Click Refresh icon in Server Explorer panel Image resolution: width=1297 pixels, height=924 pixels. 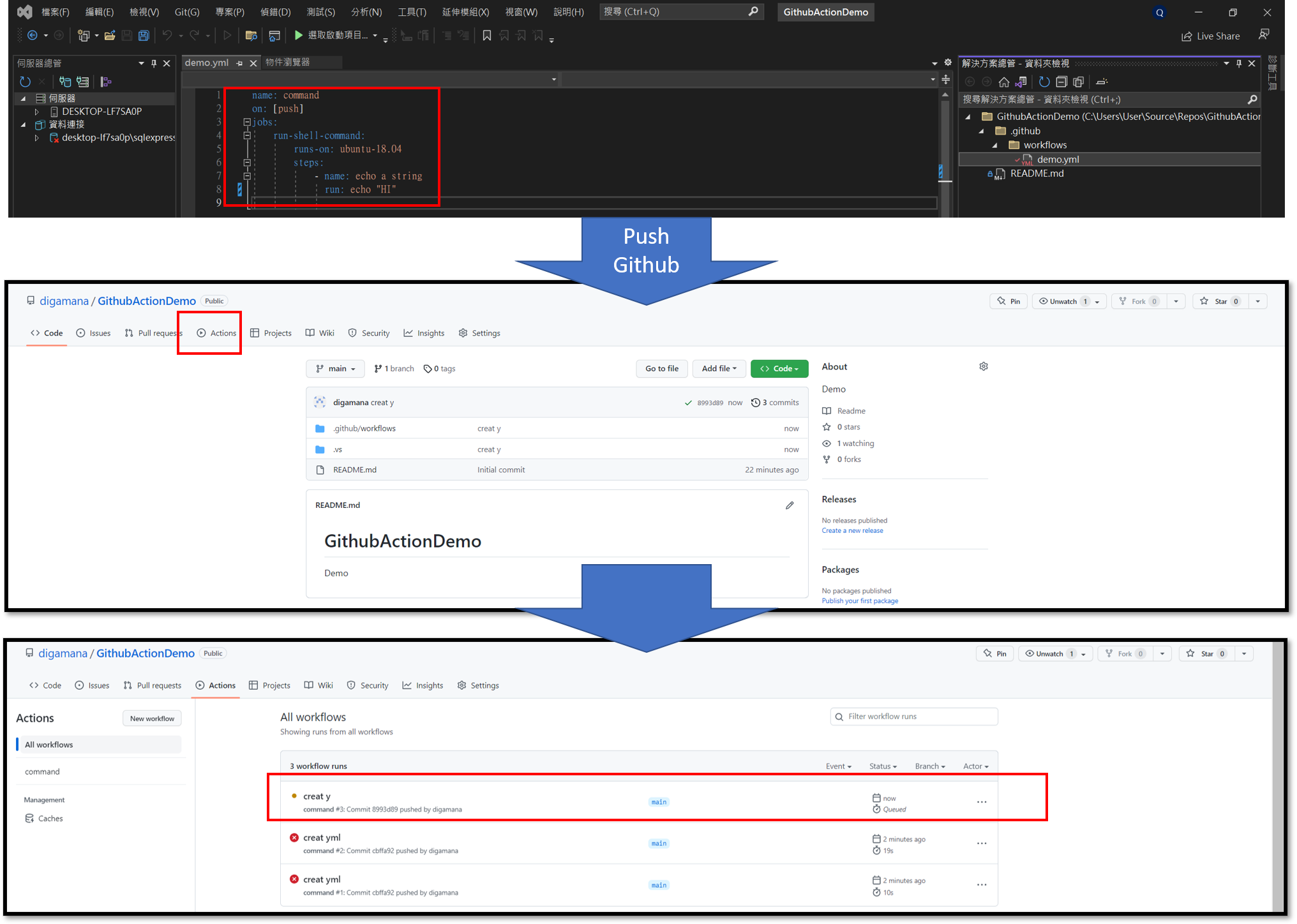(x=25, y=82)
